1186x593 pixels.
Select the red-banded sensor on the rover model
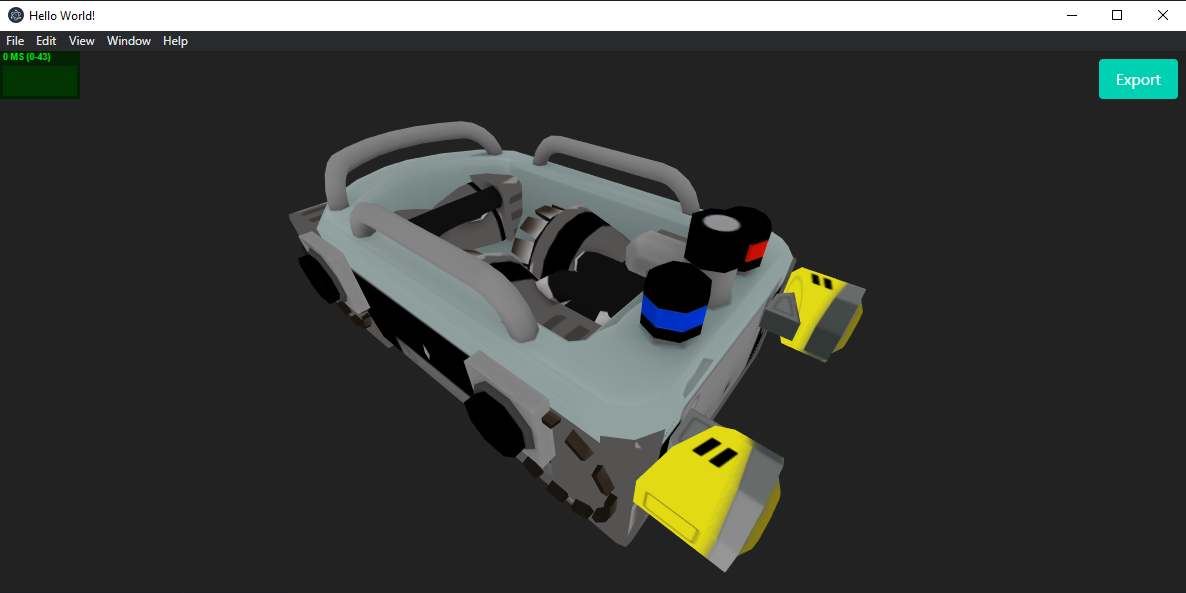click(x=755, y=250)
